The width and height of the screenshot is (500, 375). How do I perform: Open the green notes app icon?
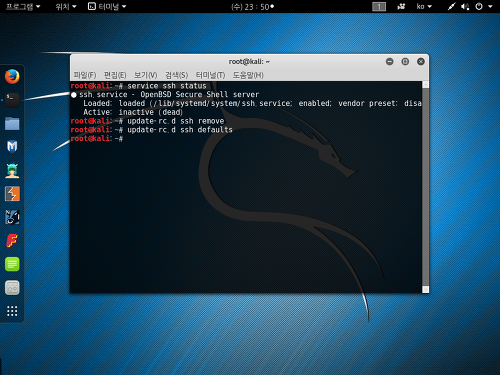pyautogui.click(x=12, y=264)
